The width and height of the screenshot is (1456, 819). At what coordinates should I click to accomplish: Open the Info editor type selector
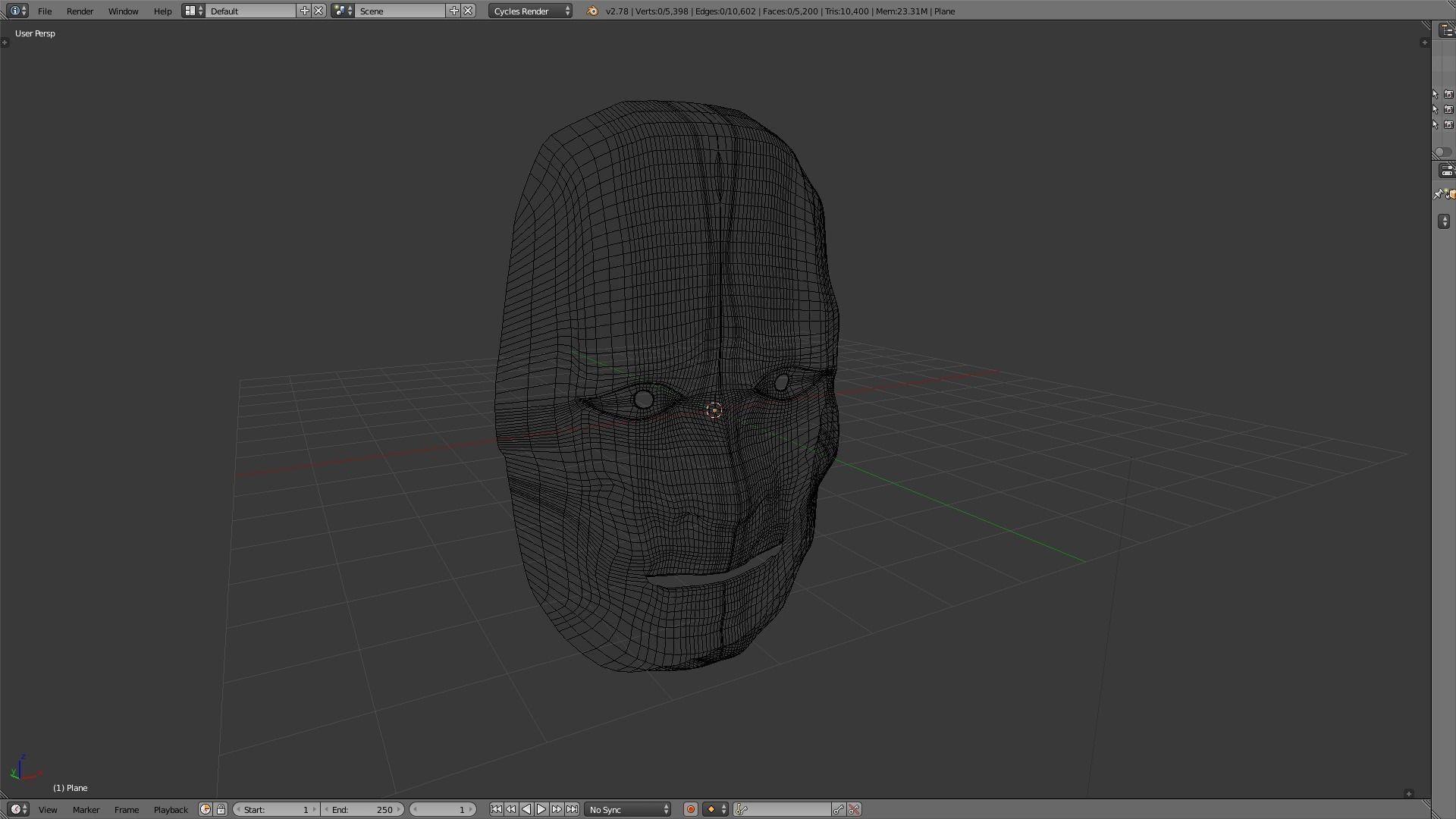[x=18, y=11]
